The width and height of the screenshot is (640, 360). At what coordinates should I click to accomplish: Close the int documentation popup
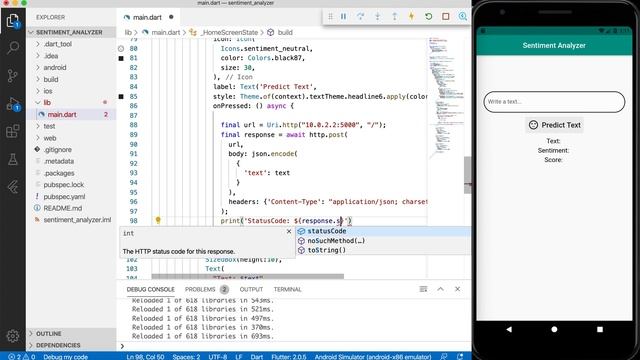tap(289, 231)
